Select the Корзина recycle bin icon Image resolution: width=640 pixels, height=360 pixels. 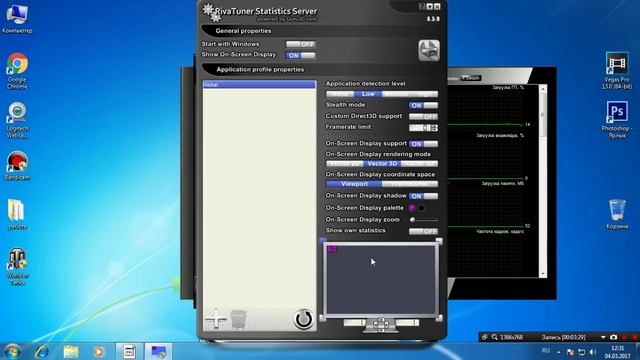pos(617,214)
